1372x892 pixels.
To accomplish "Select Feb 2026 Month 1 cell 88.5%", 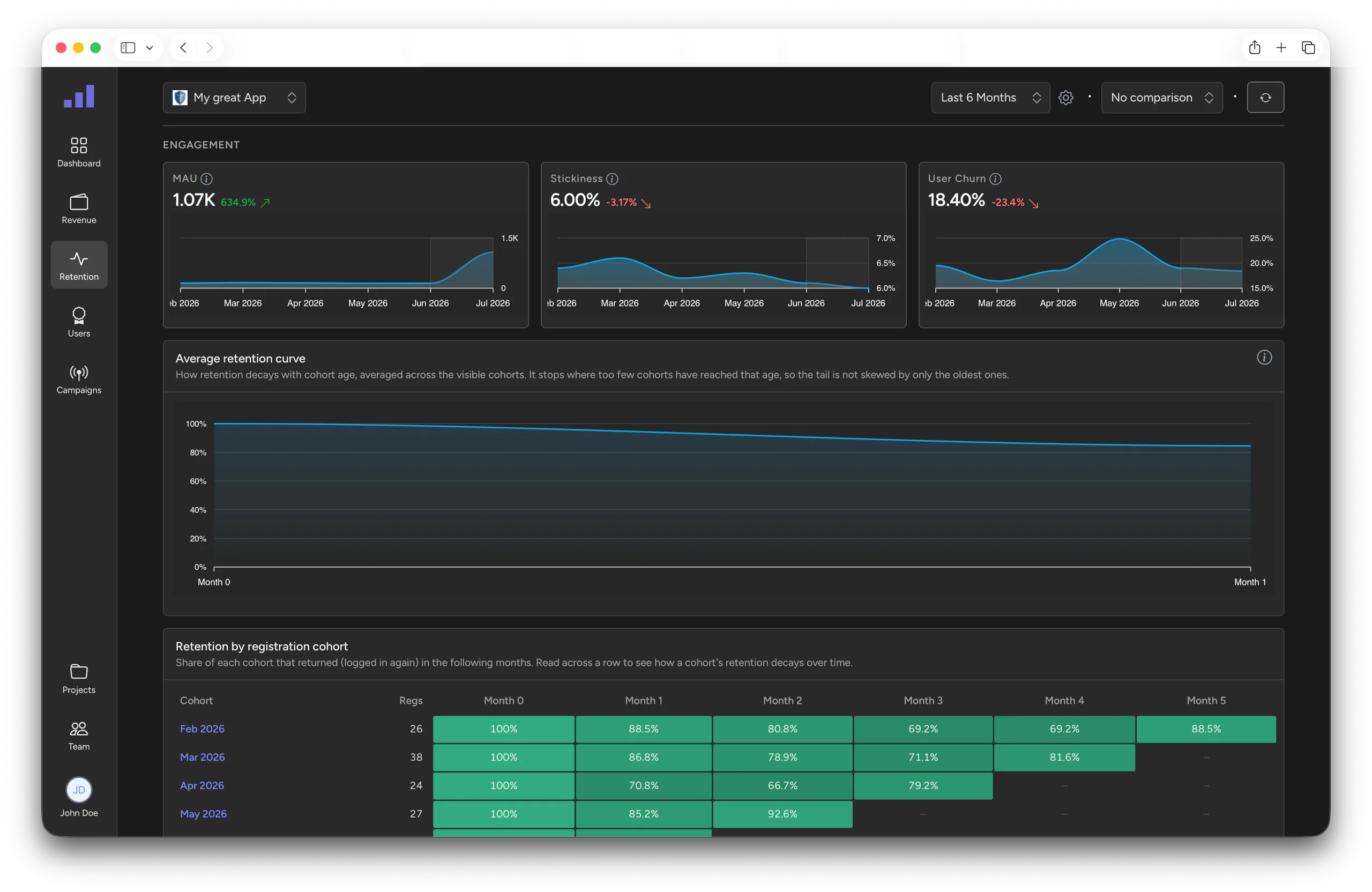I will pyautogui.click(x=643, y=729).
